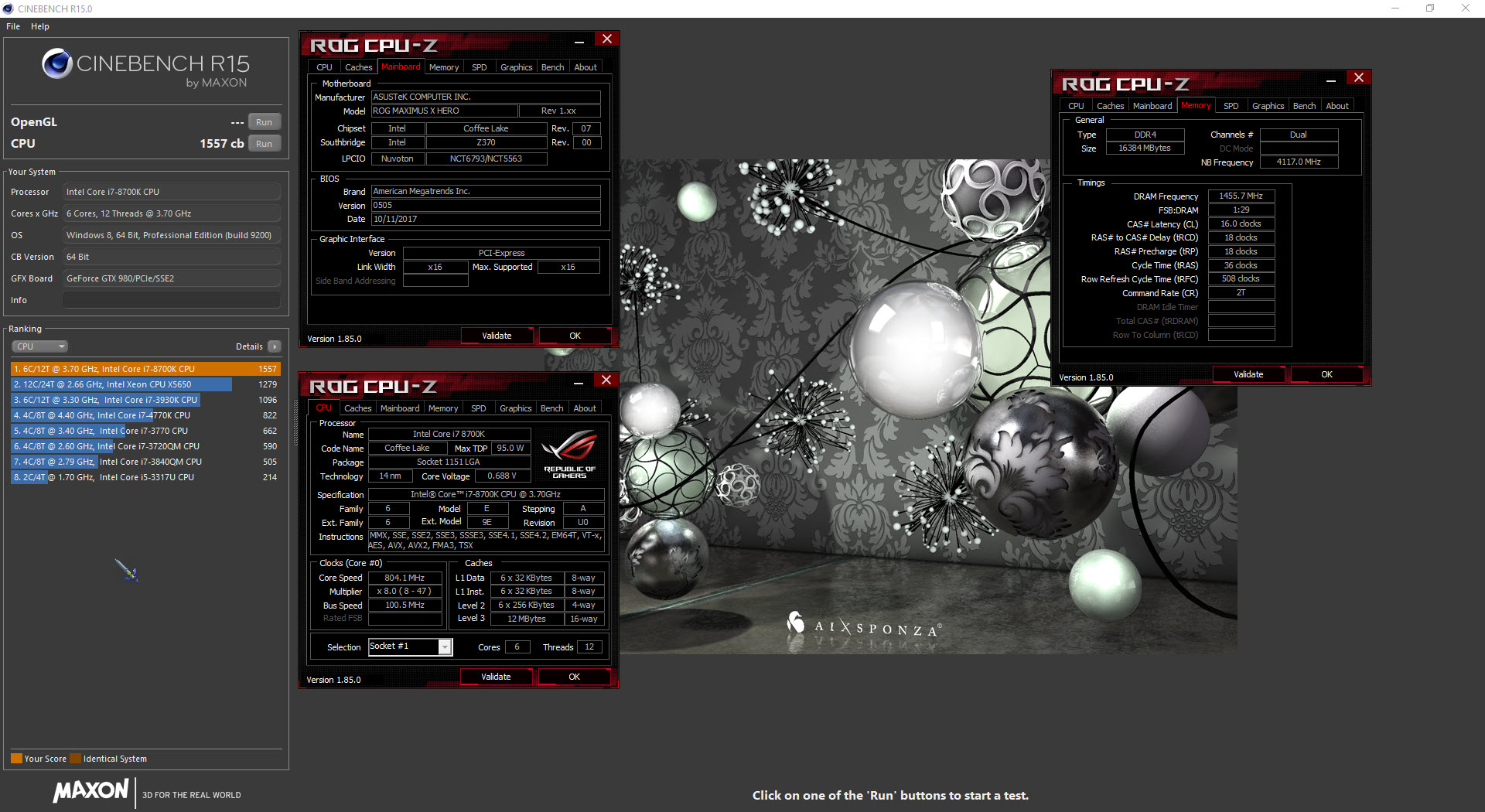Close the Mainboard CPU-Z window

tap(607, 39)
